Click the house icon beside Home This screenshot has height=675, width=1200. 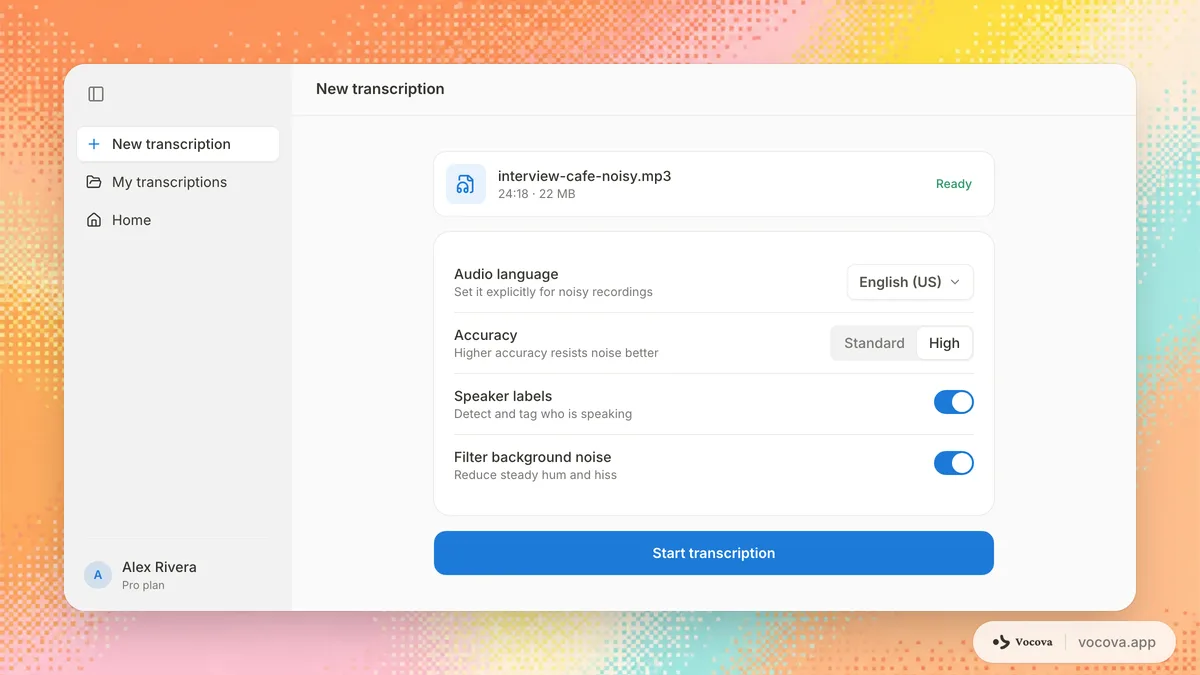point(94,220)
